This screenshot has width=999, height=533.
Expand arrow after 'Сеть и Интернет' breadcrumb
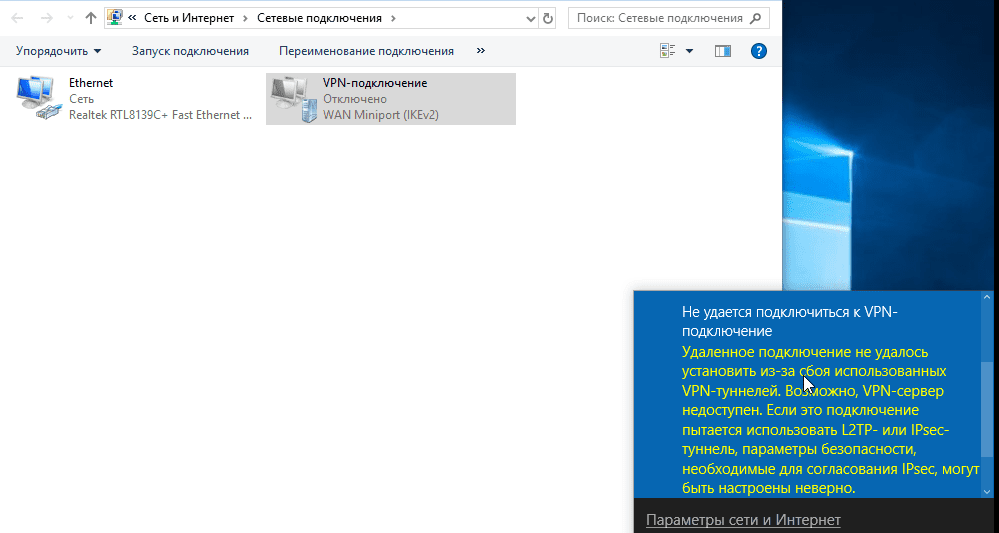(247, 18)
